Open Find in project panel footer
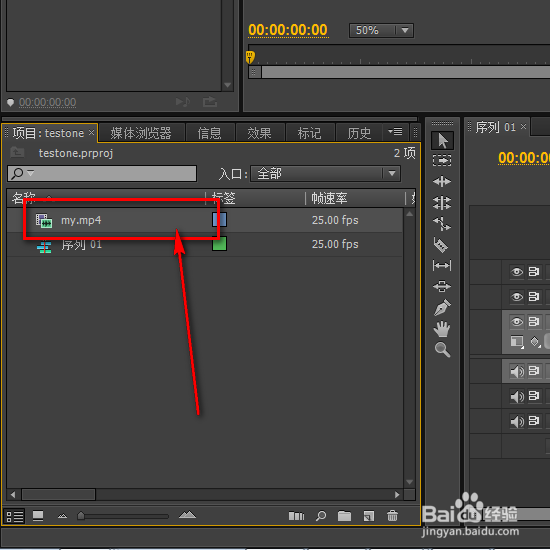Screen dimensions: 550x550 pyautogui.click(x=321, y=516)
